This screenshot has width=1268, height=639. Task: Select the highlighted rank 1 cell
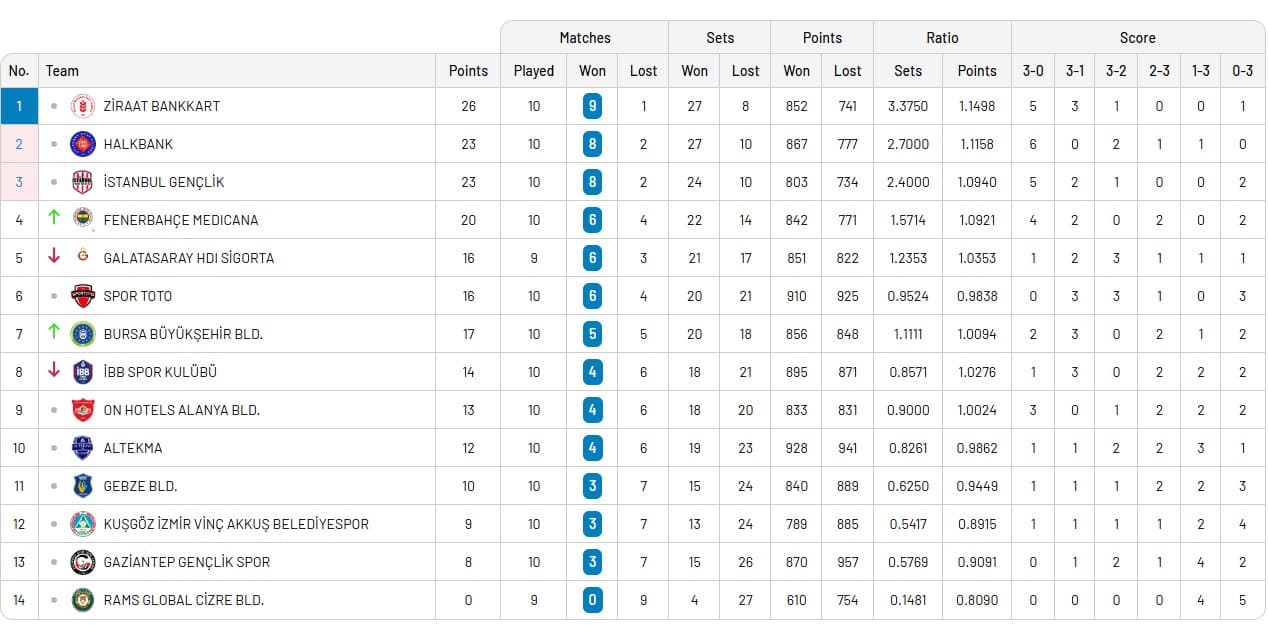coord(19,106)
